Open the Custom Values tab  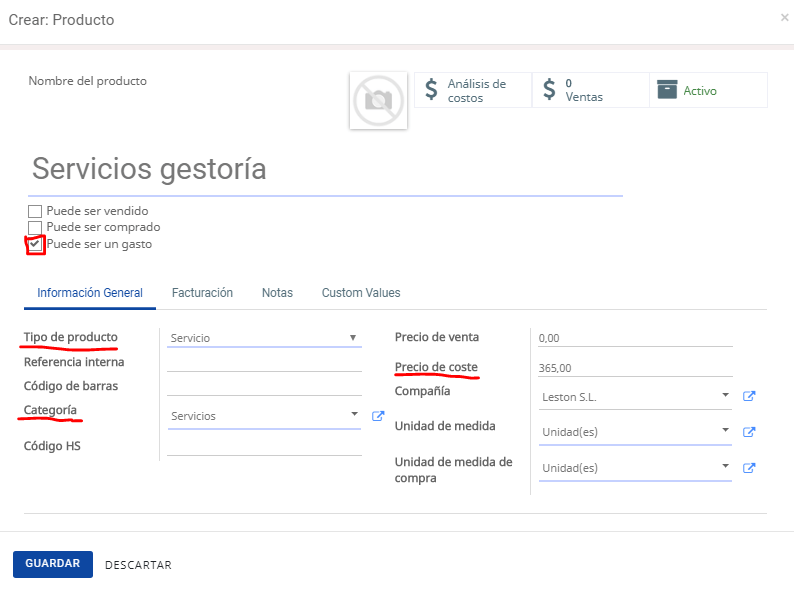coord(361,293)
